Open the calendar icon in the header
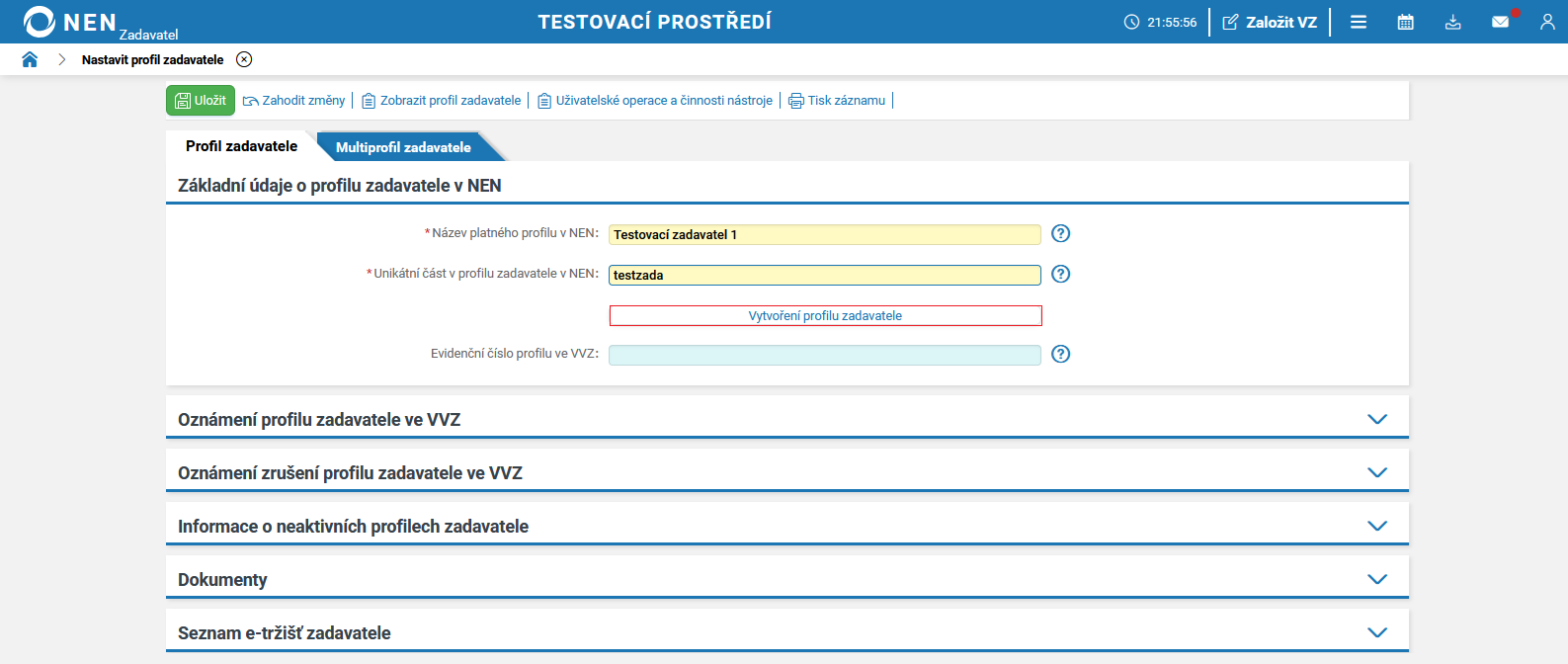The image size is (1568, 664). [x=1405, y=22]
